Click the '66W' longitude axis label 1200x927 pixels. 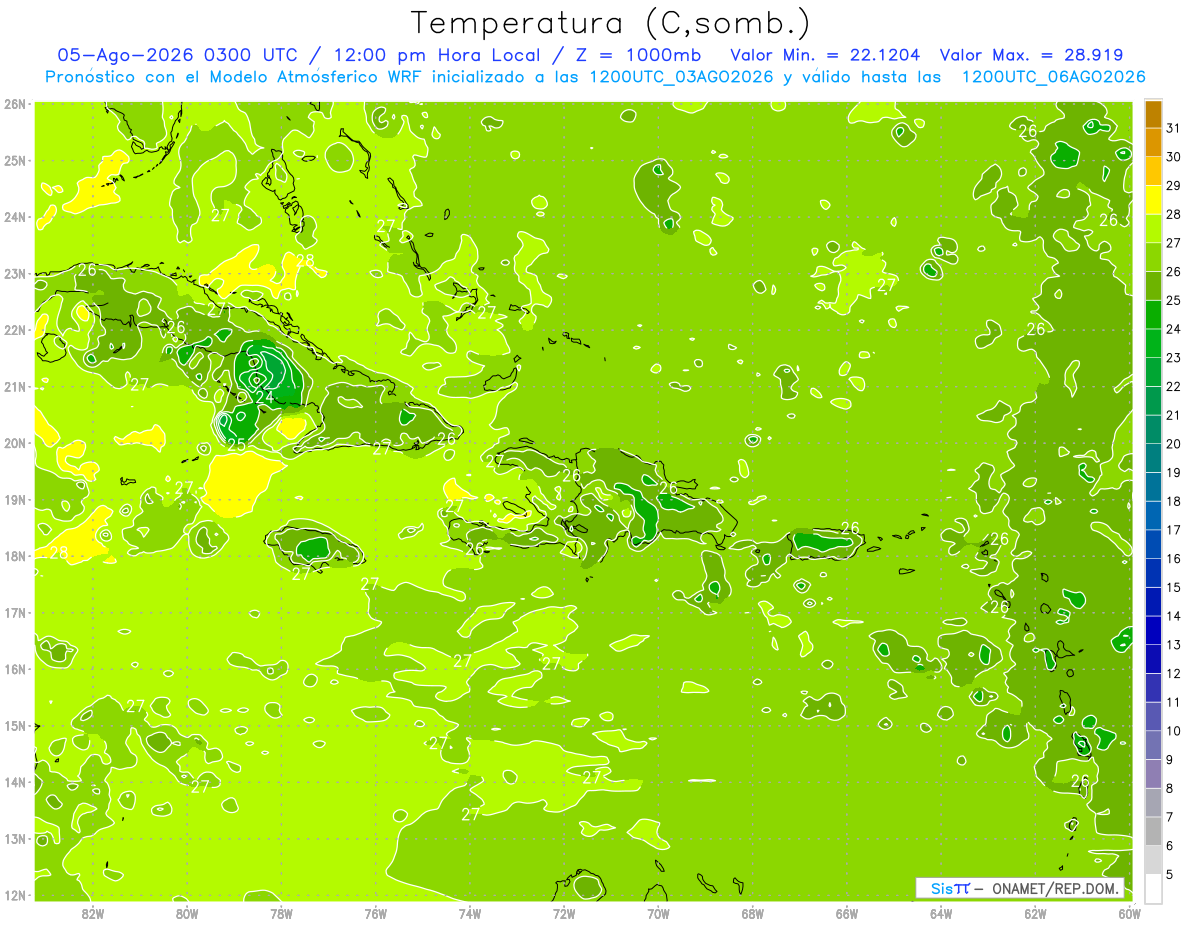pyautogui.click(x=846, y=912)
